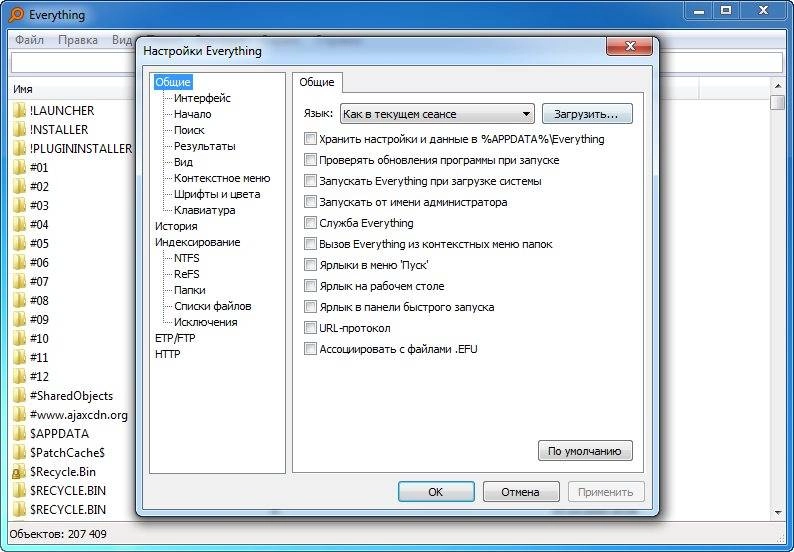Image resolution: width=794 pixels, height=552 pixels.
Task: Click Отмена to cancel settings
Action: (521, 492)
